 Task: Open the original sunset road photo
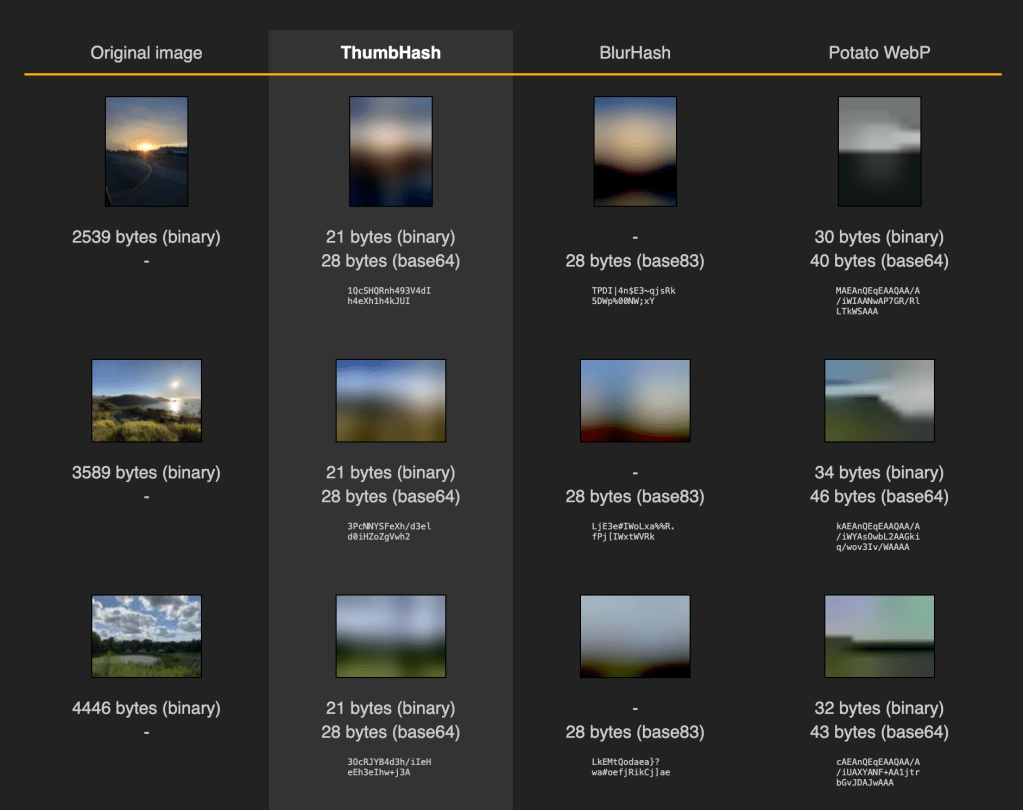click(x=146, y=151)
